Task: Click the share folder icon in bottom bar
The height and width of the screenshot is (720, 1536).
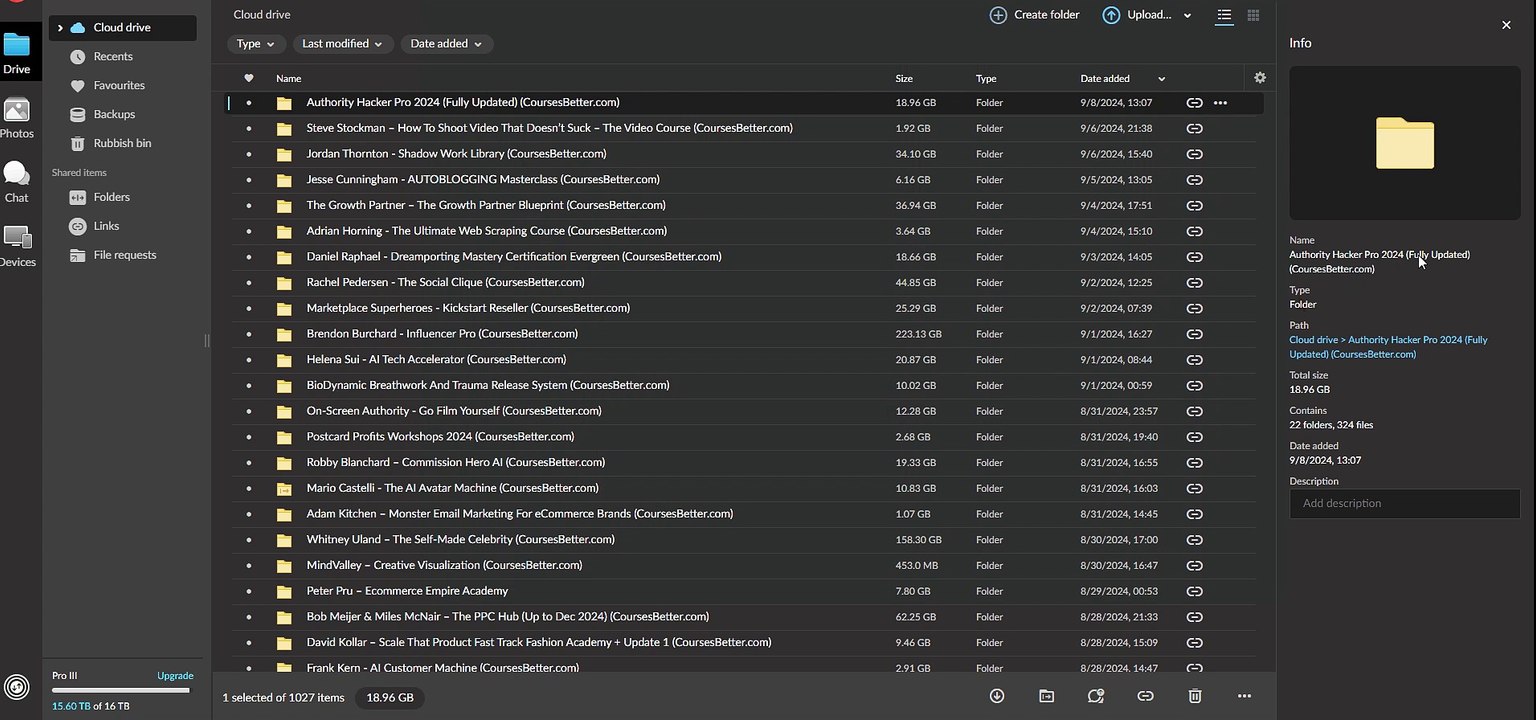Action: click(x=1096, y=696)
